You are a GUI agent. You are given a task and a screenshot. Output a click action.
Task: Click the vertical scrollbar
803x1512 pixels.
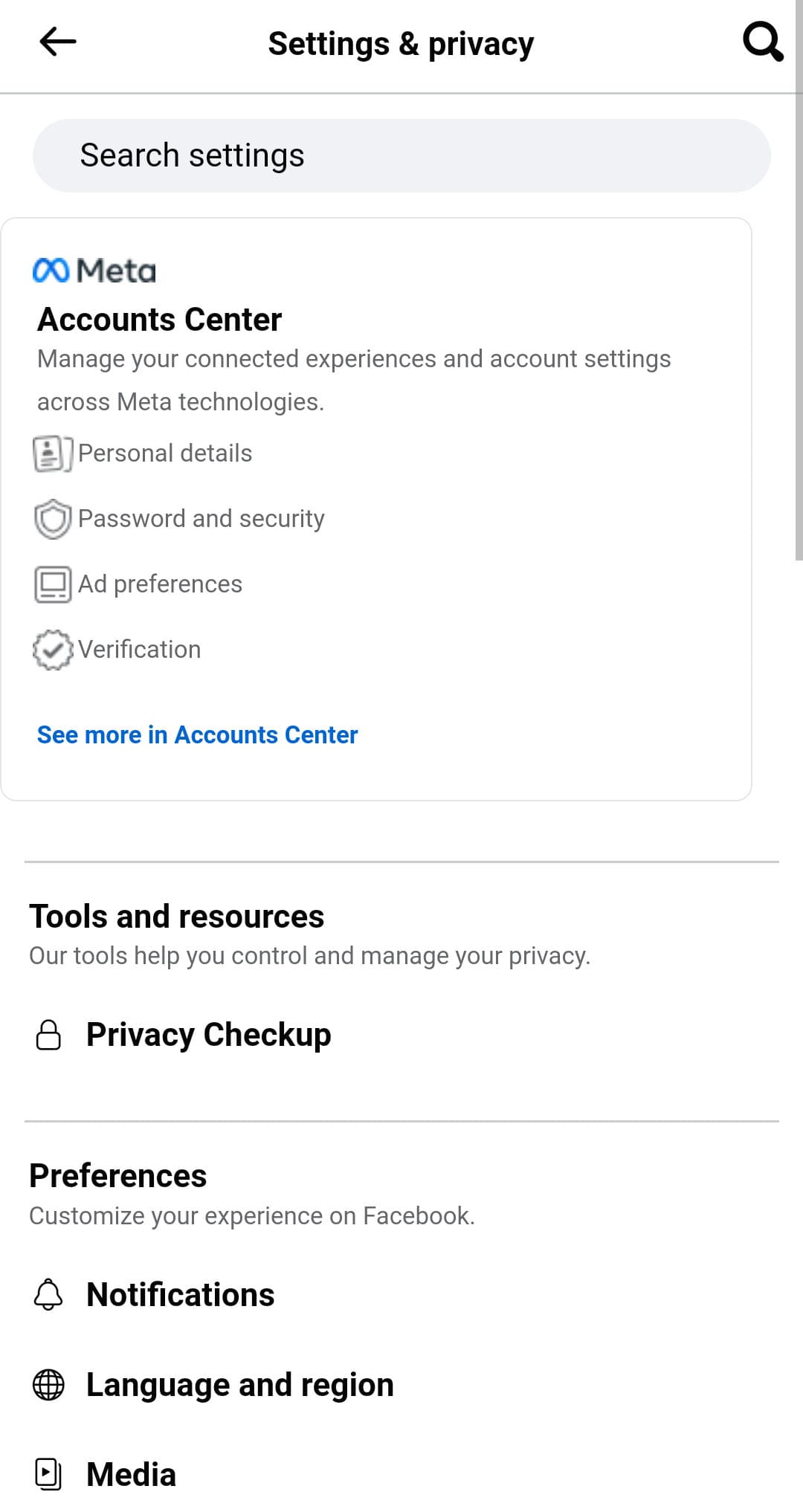799,297
